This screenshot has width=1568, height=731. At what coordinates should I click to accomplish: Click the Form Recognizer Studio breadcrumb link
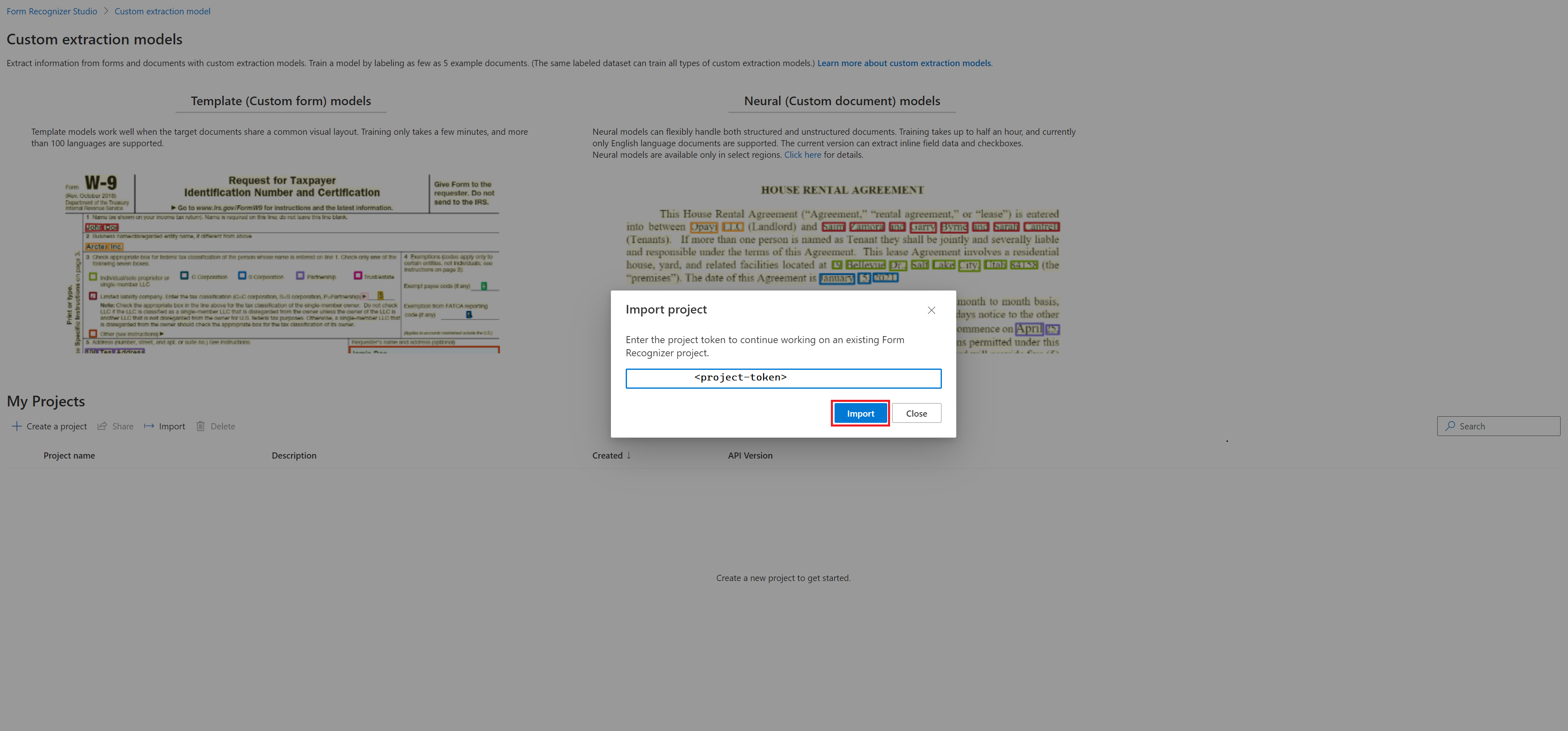(51, 11)
